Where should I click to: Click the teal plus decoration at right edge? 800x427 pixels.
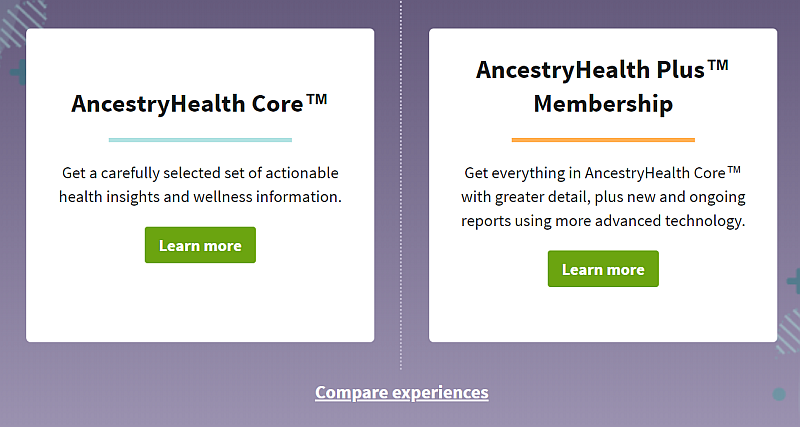coord(793,281)
